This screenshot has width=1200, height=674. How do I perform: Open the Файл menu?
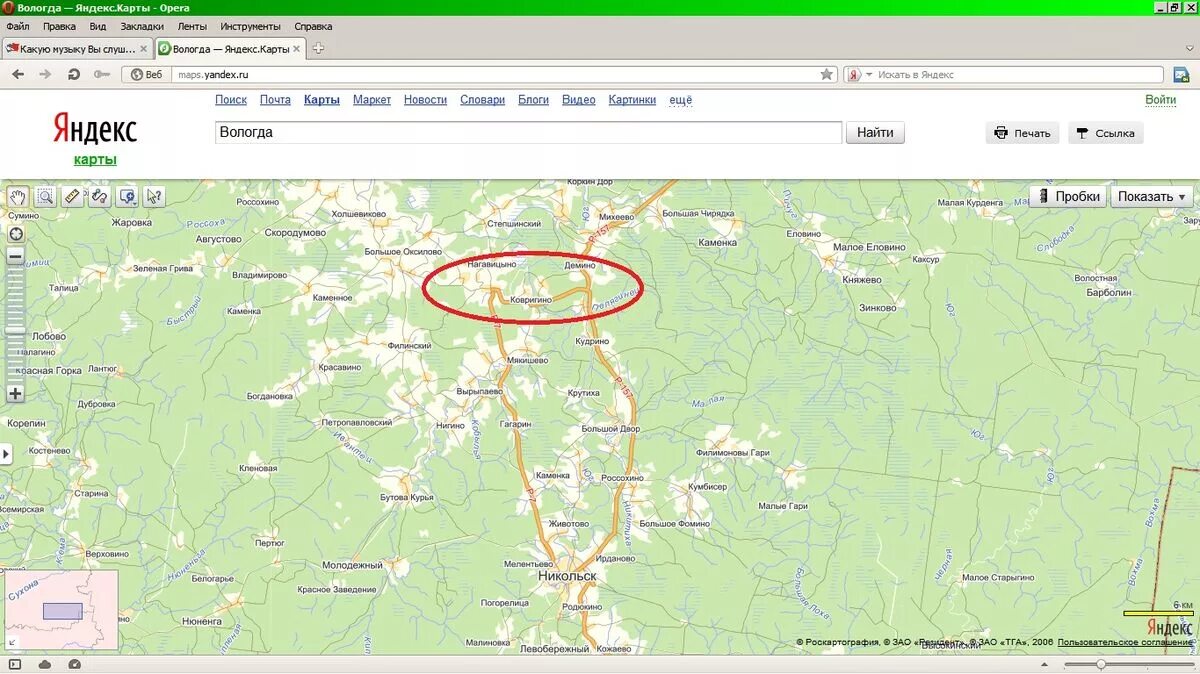[x=18, y=27]
